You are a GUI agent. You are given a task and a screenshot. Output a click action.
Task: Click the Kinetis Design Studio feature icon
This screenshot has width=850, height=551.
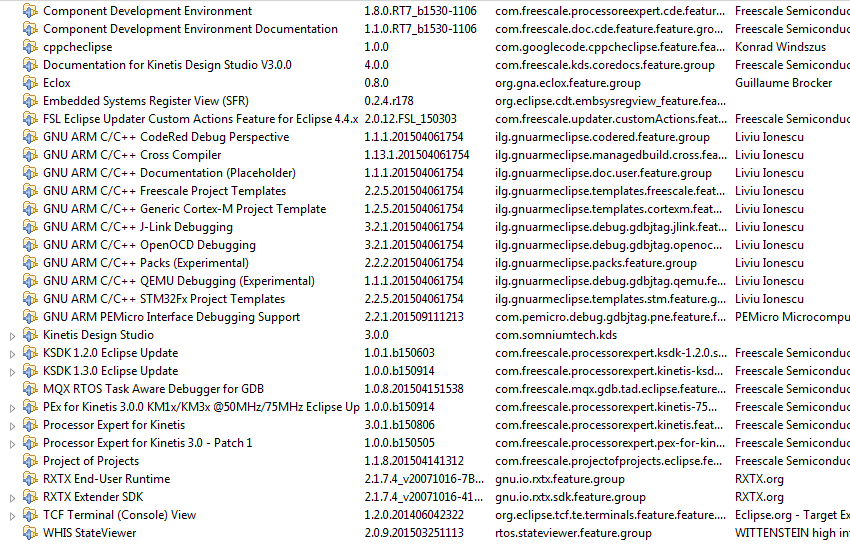[x=30, y=335]
